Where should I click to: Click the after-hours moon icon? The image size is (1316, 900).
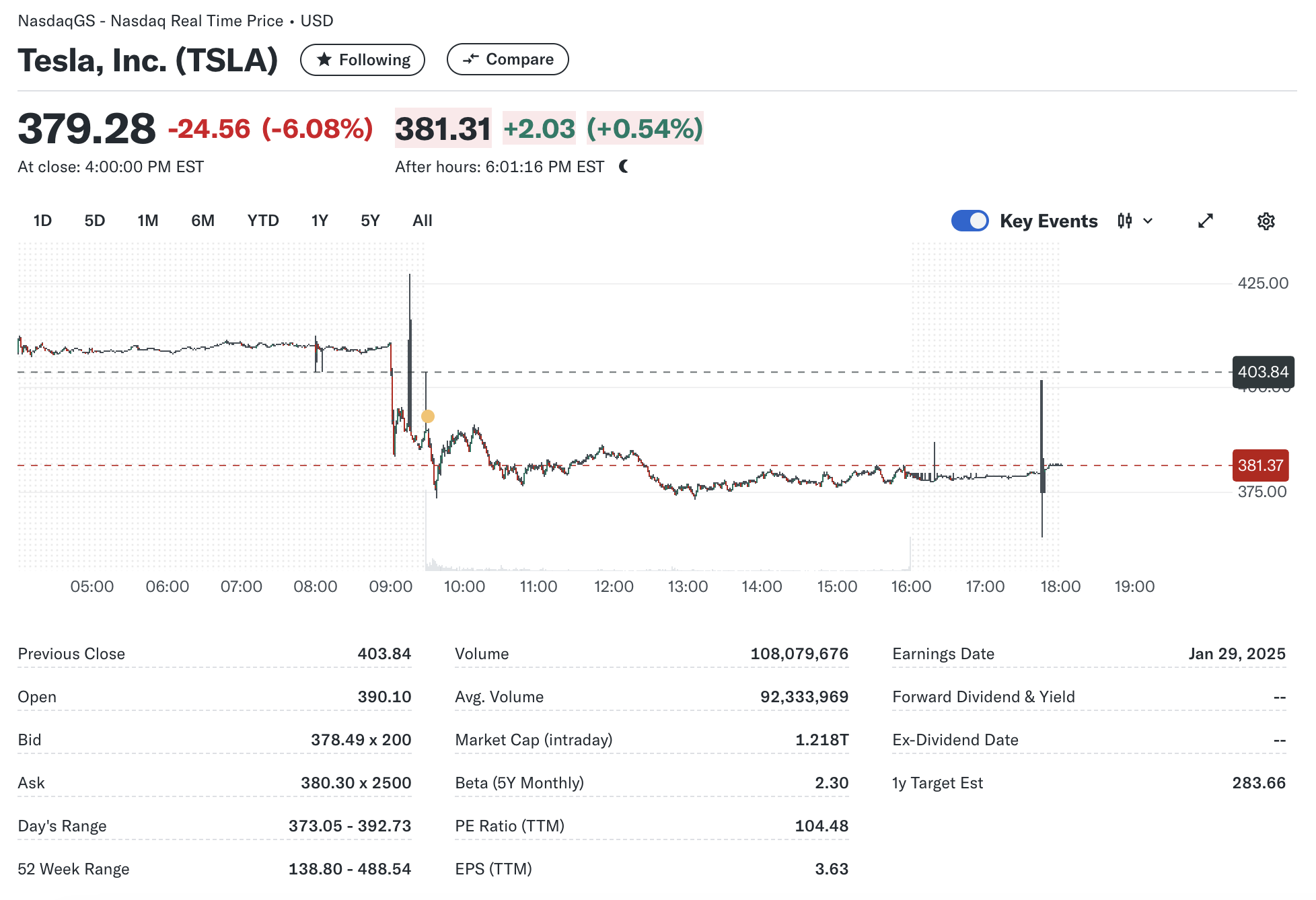624,166
